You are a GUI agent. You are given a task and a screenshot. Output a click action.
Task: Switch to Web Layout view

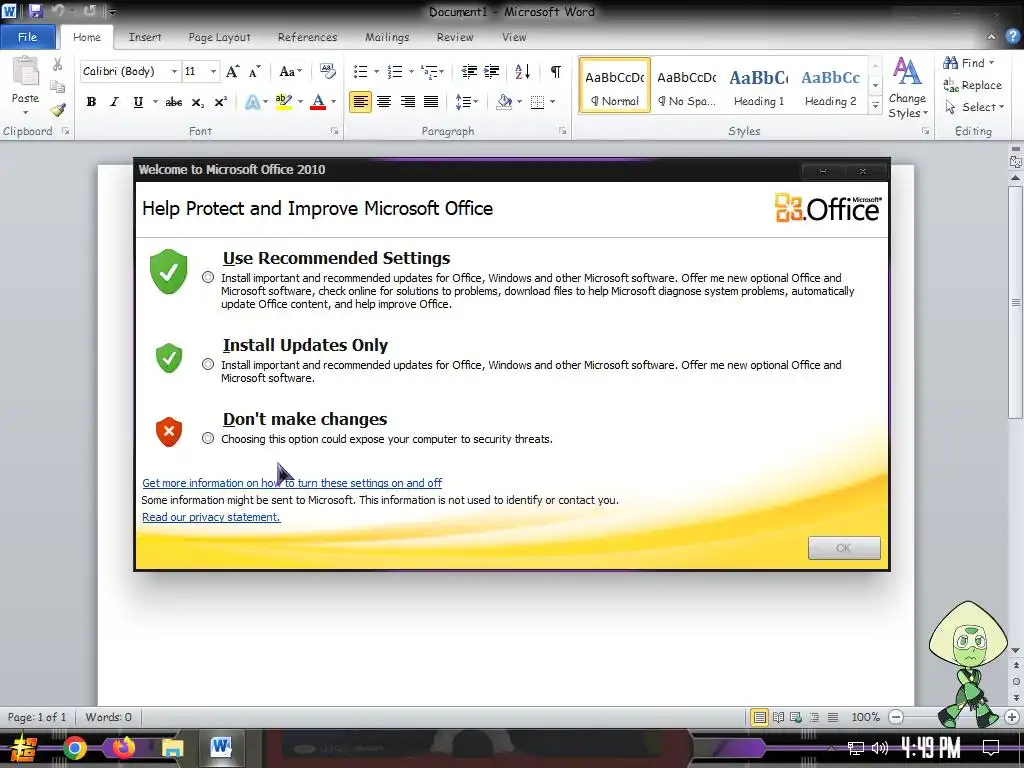tap(796, 717)
